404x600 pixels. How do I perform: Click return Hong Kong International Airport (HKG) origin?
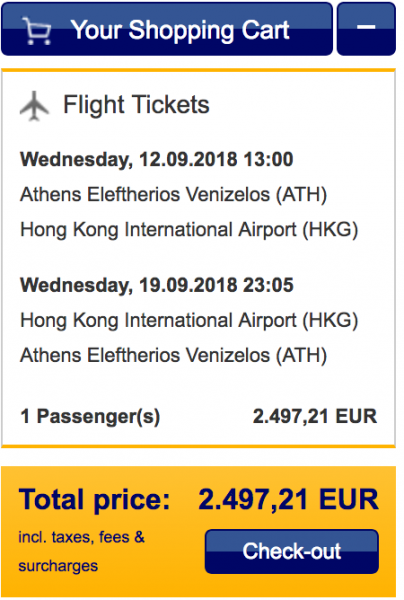click(x=189, y=320)
